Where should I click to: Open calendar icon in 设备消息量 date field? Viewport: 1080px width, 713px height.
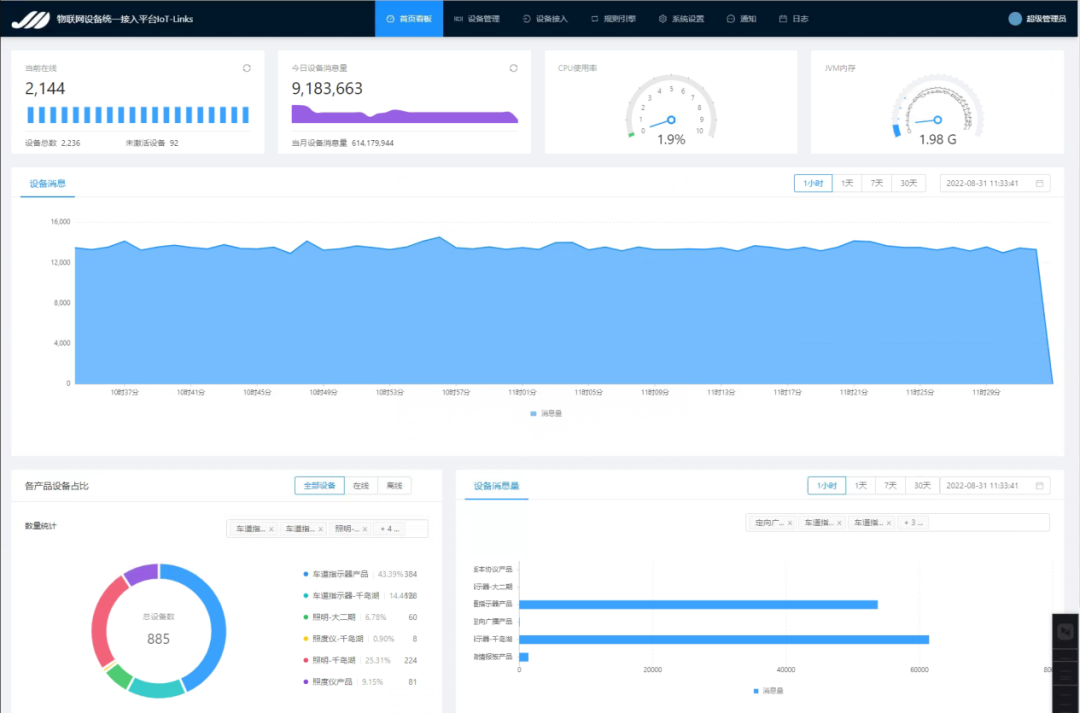coord(1040,485)
